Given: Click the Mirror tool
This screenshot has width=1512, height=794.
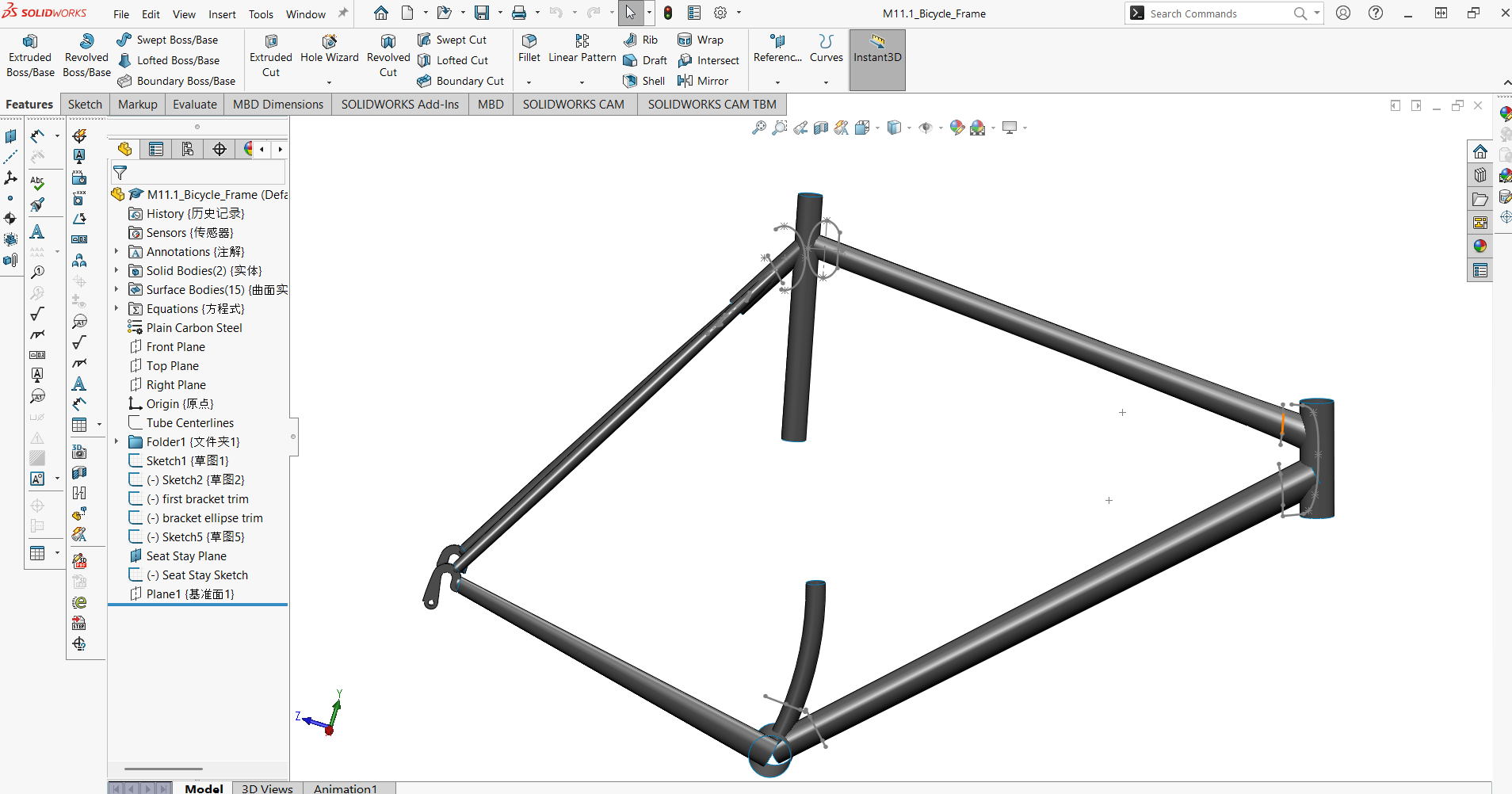Looking at the screenshot, I should [x=703, y=81].
